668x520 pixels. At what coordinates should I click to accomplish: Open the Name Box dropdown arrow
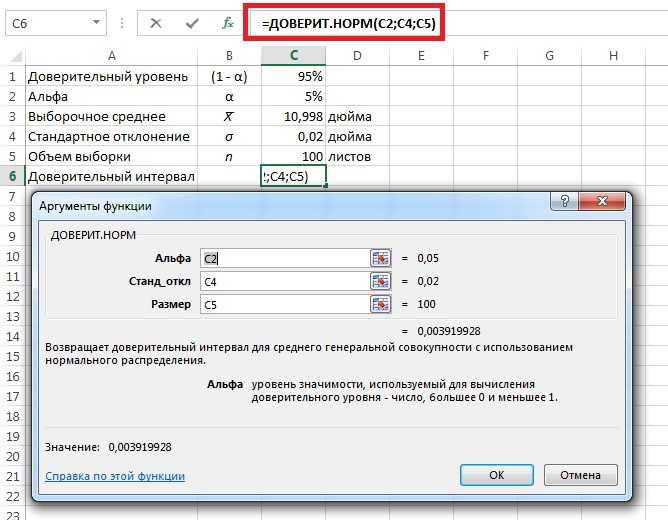(x=96, y=23)
